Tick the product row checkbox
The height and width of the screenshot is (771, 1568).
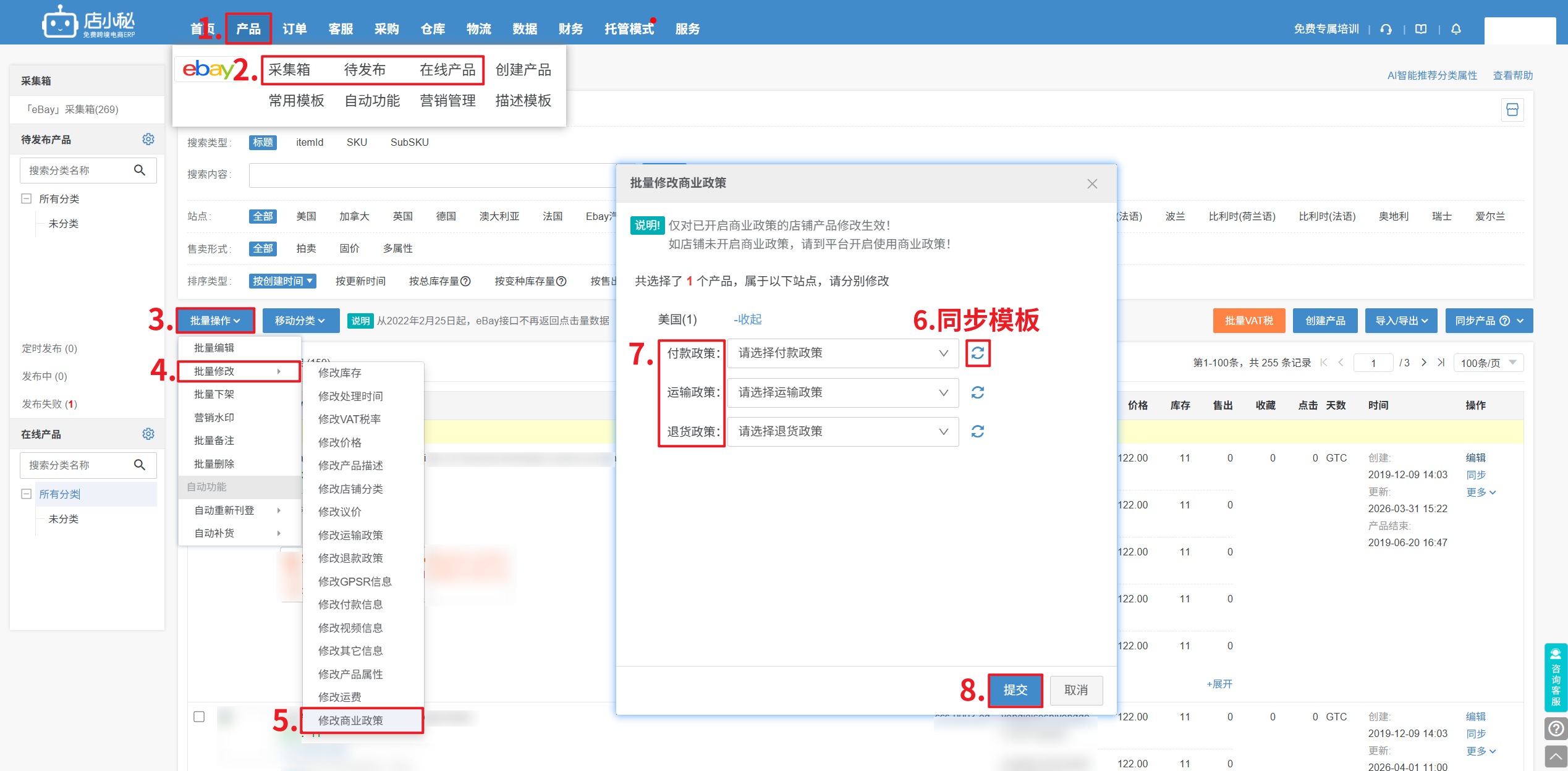(199, 717)
